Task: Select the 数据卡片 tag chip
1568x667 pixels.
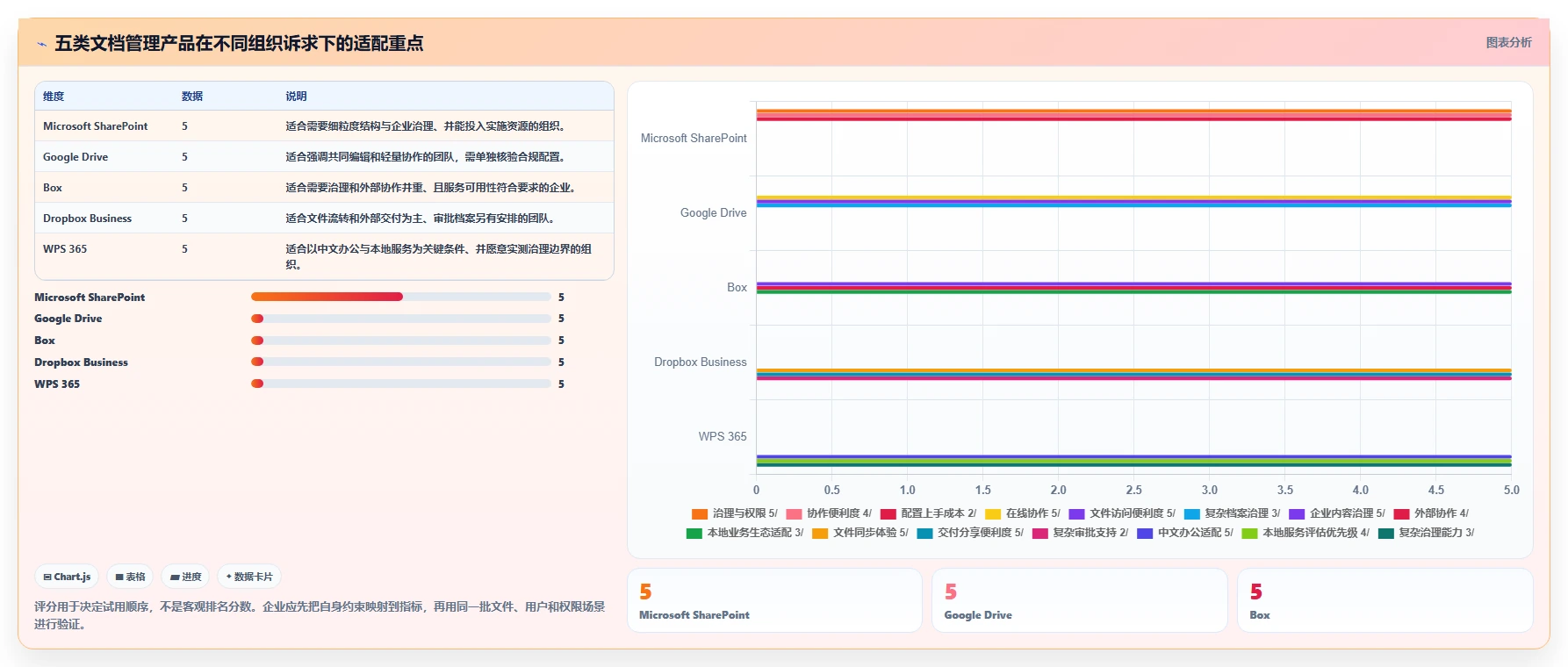Action: tap(249, 577)
